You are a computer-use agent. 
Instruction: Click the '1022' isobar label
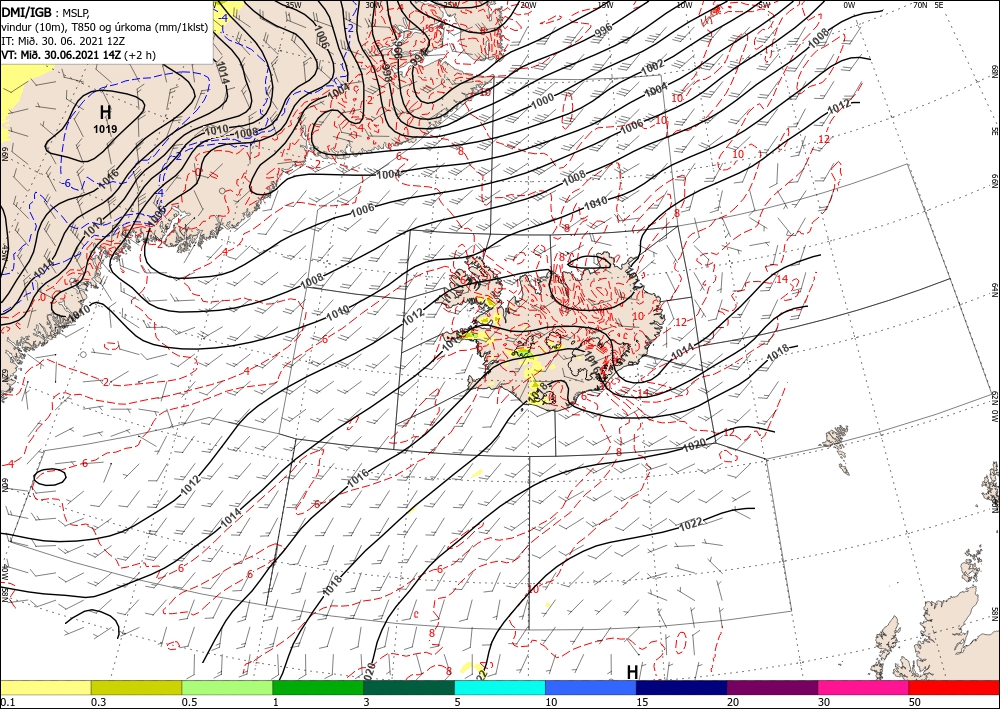pos(691,524)
